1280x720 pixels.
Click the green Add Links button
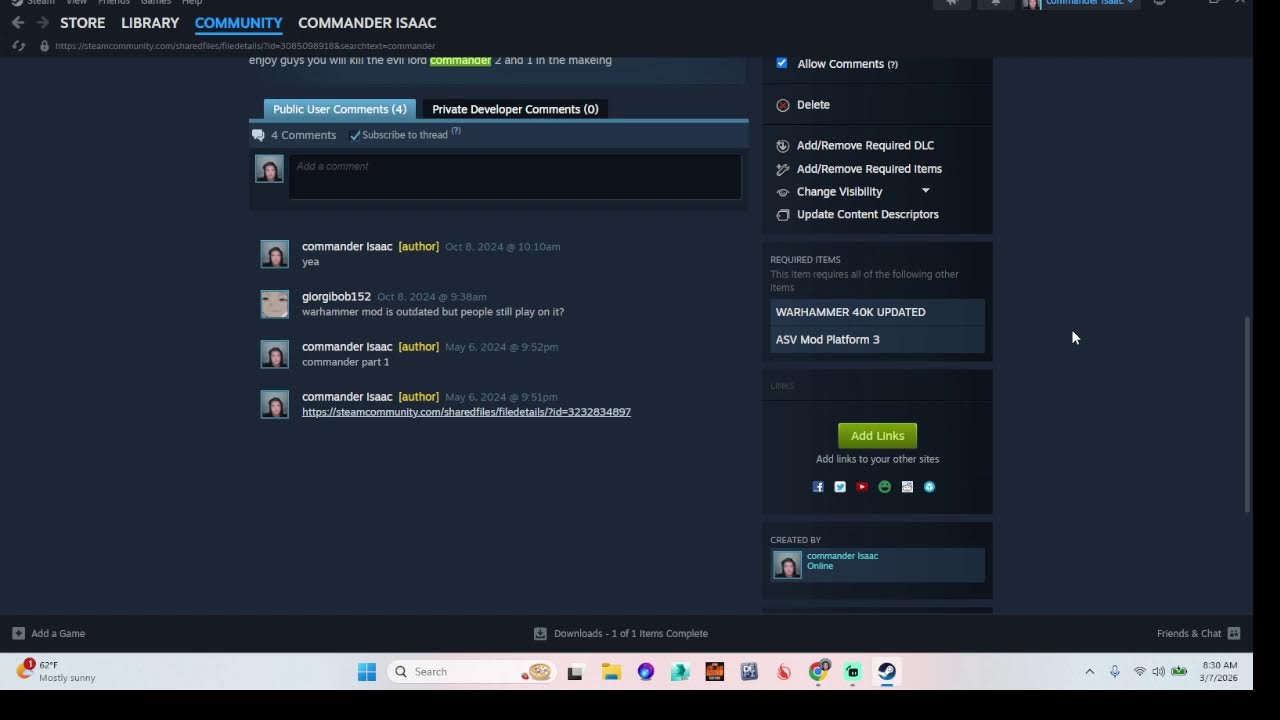click(877, 435)
